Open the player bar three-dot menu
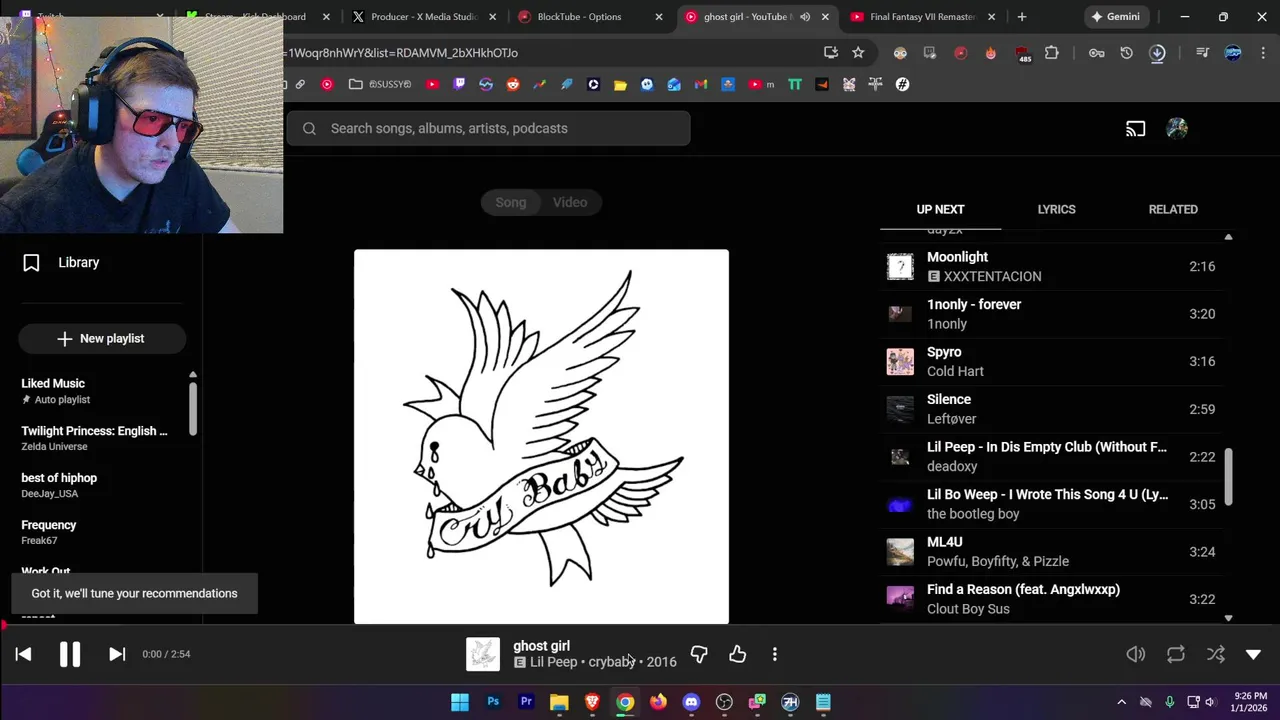1280x720 pixels. (775, 654)
